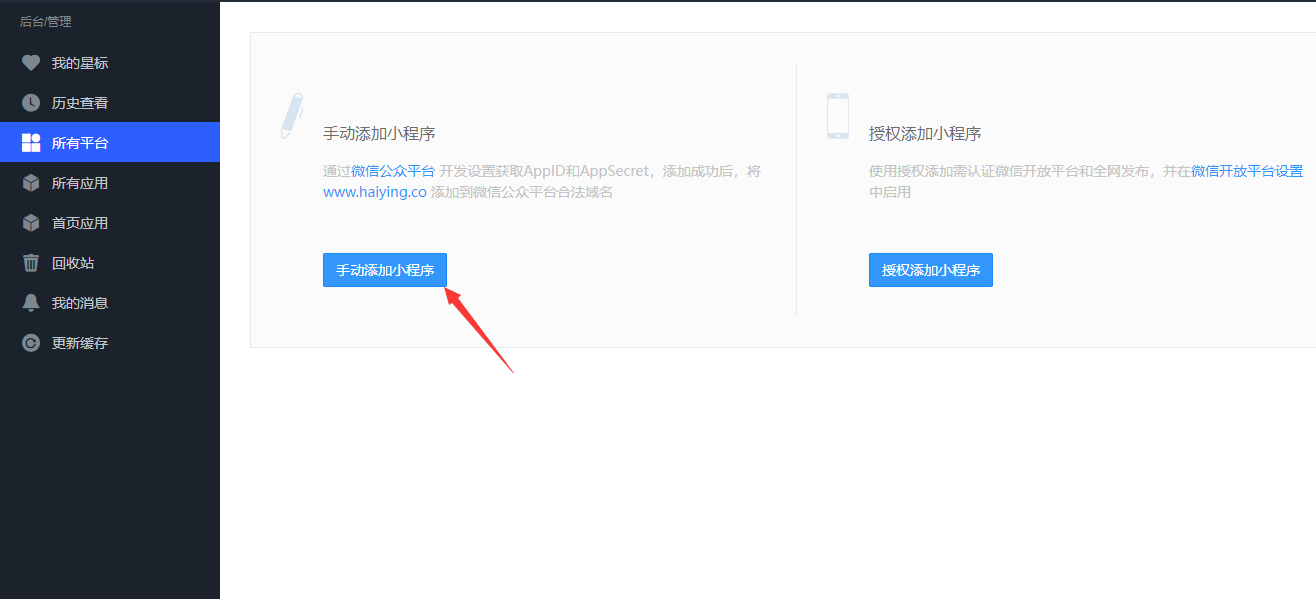Select 更新缓存 in sidebar
This screenshot has width=1316, height=599.
110,343
